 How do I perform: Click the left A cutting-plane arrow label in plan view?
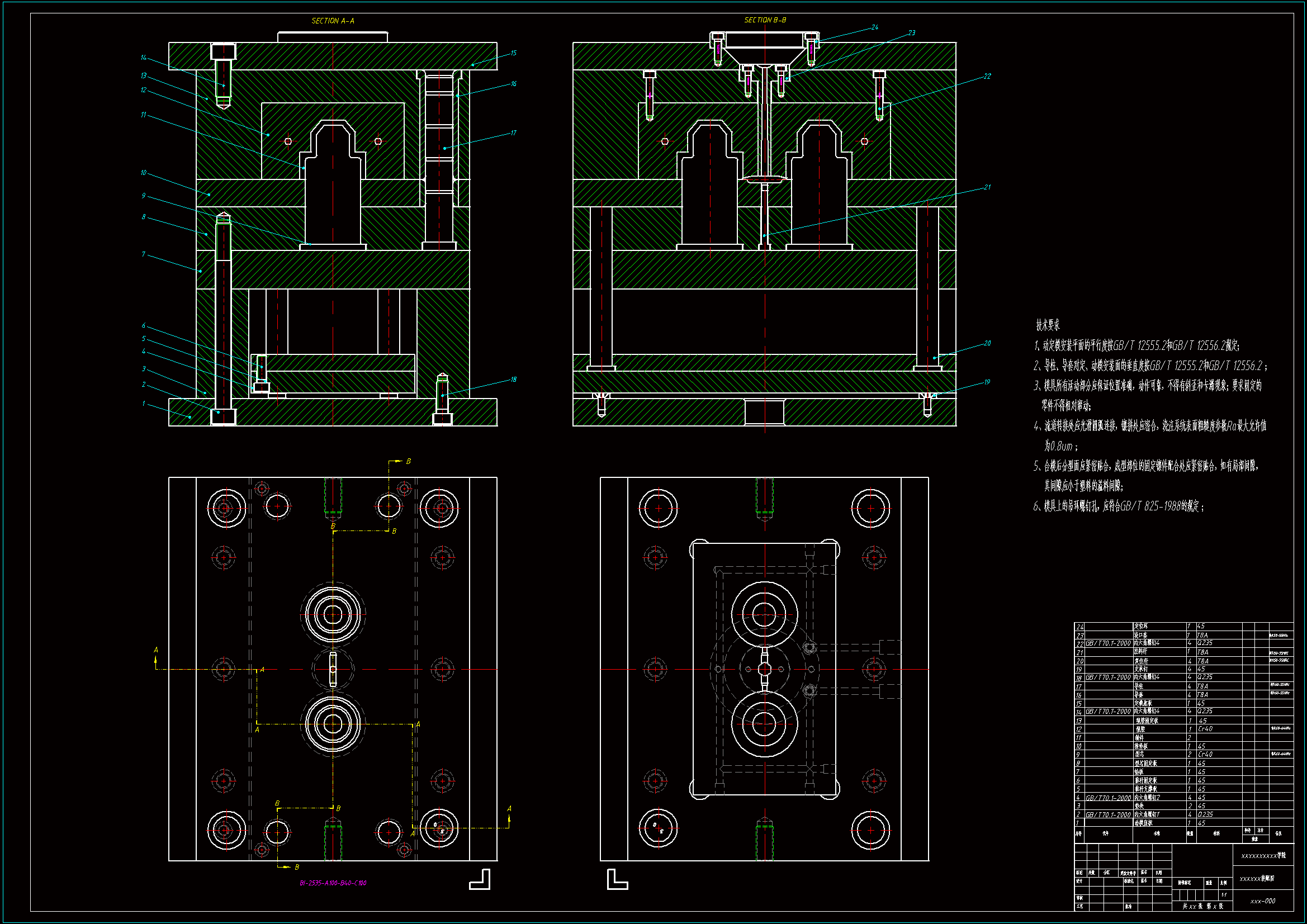[156, 650]
